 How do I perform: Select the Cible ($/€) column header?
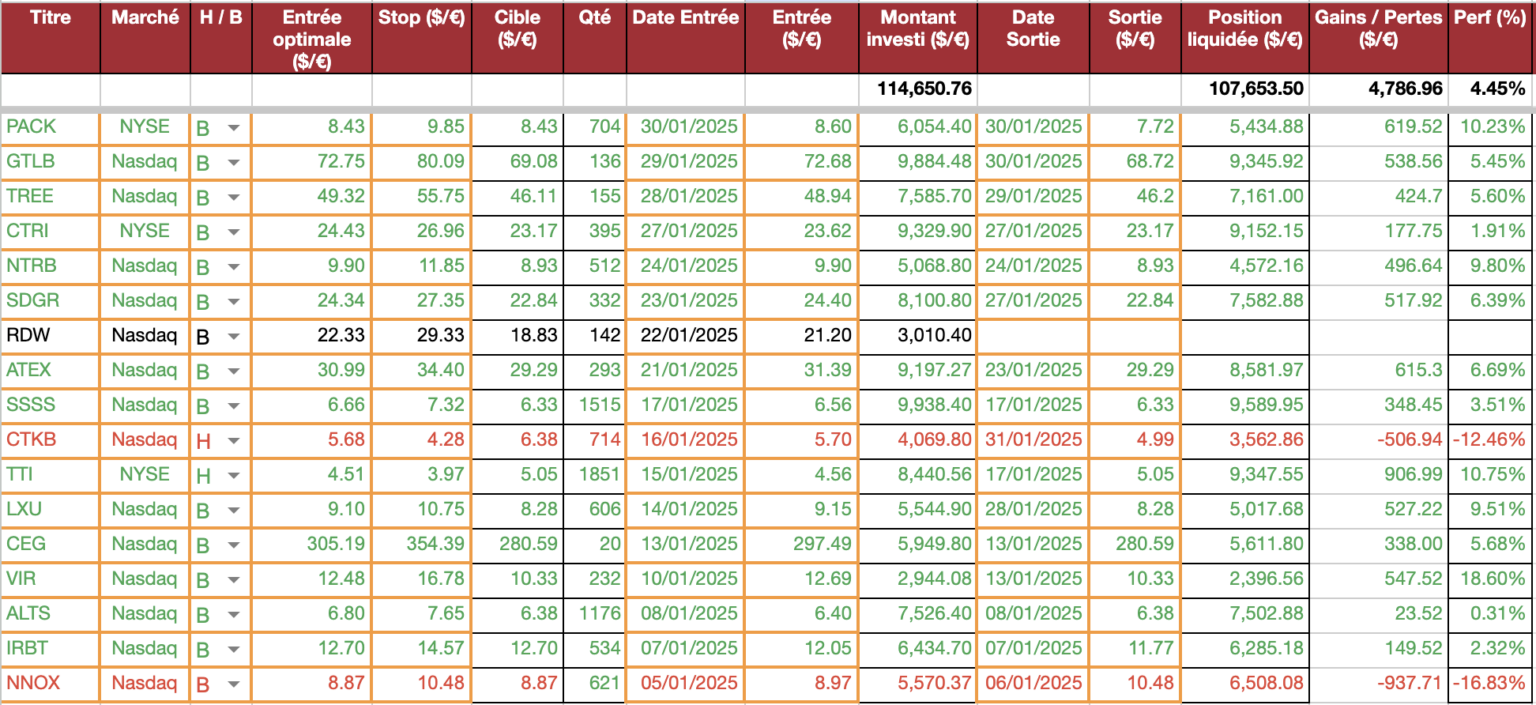(x=517, y=37)
